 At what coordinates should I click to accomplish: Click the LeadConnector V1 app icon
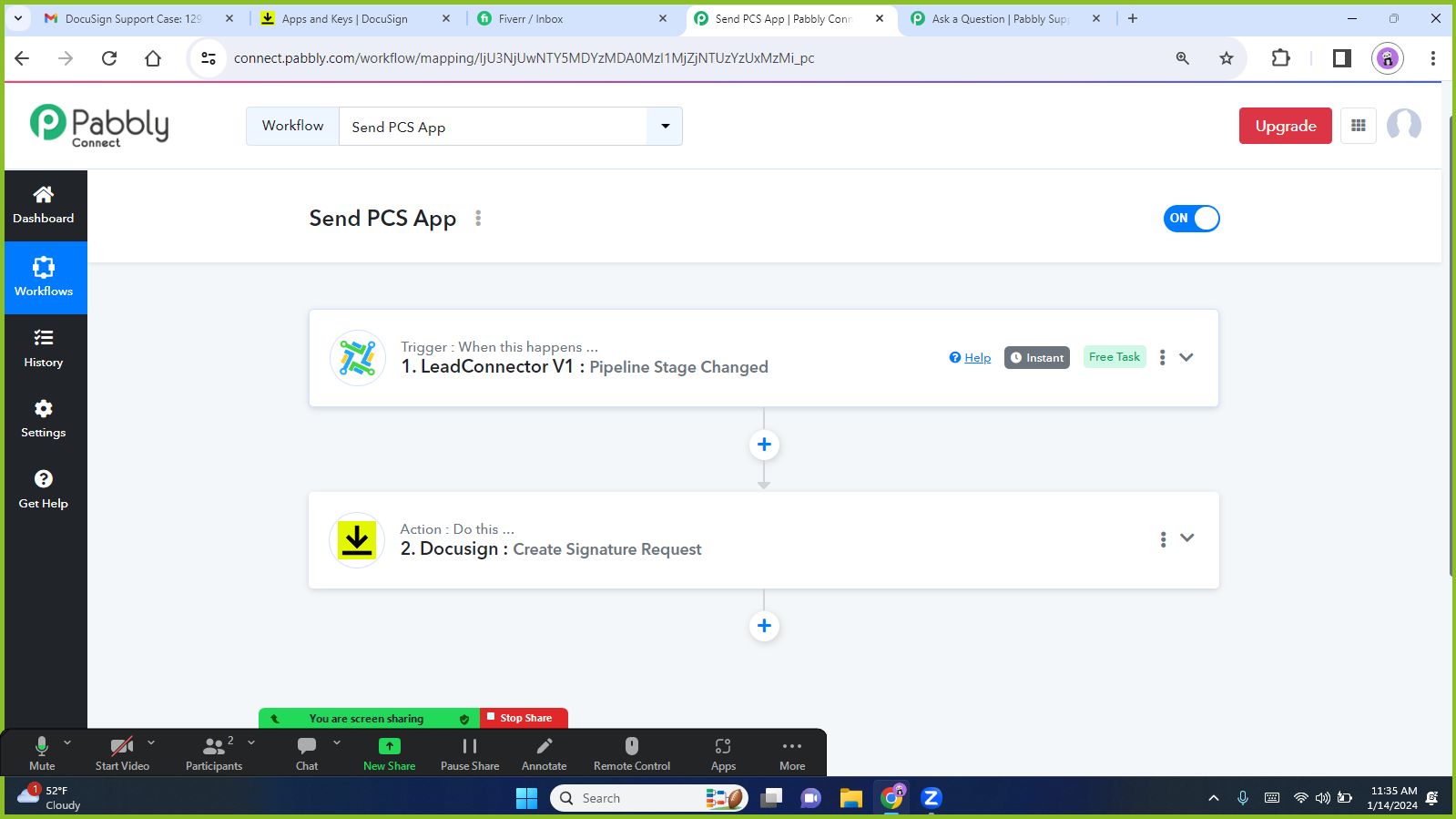click(x=358, y=358)
